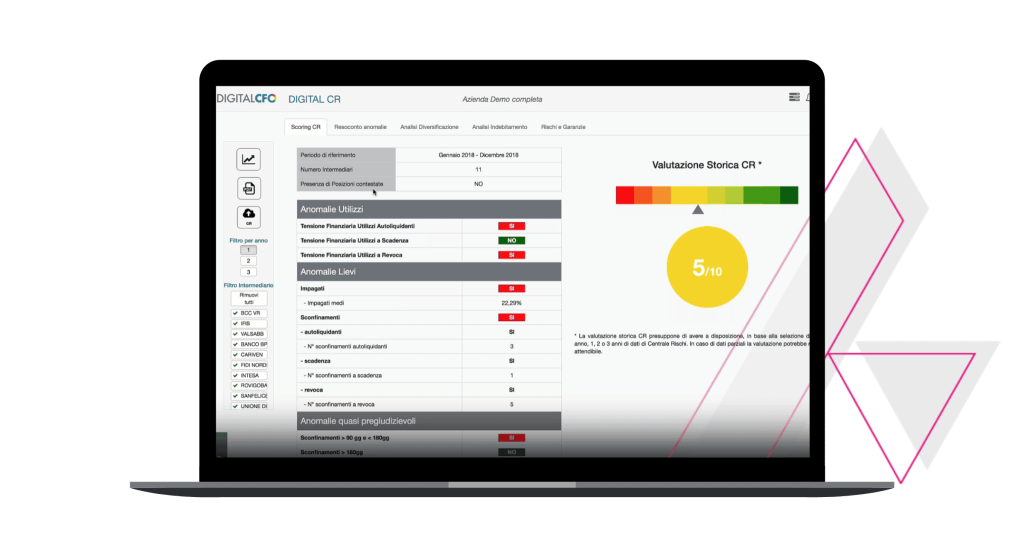
Task: Click the Numero Intermediari value 11
Action: (x=478, y=170)
